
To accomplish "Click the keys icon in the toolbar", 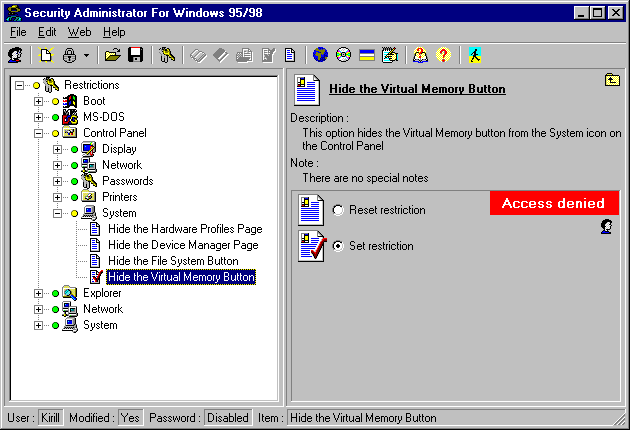I will point(167,56).
